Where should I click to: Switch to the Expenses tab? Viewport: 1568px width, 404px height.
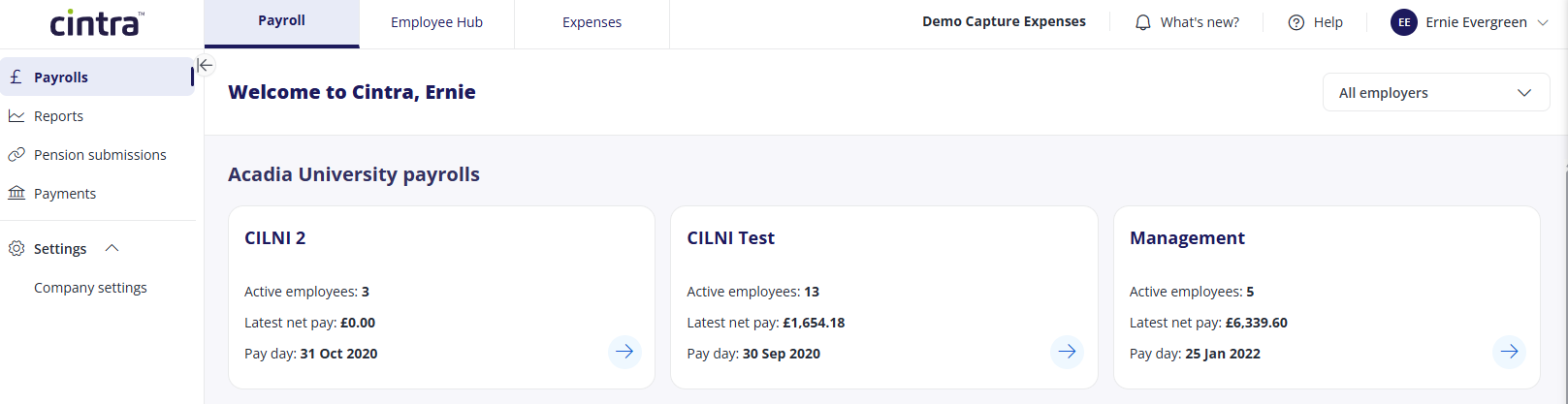592,22
